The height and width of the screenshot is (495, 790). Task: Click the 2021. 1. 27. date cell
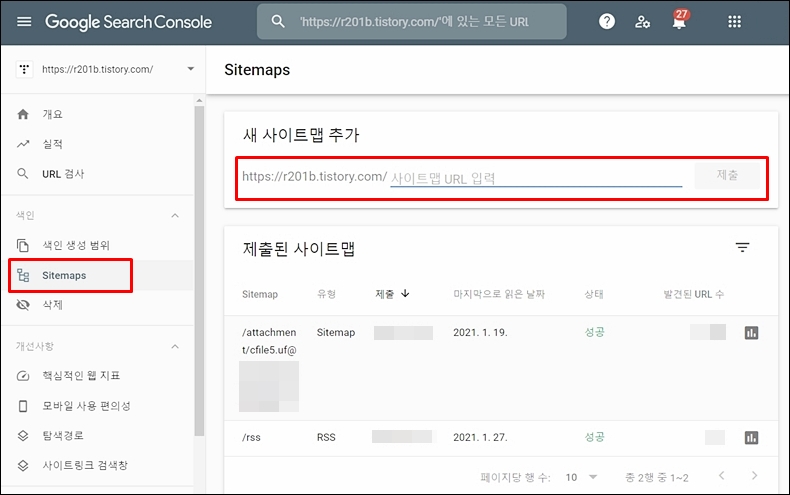click(x=480, y=438)
